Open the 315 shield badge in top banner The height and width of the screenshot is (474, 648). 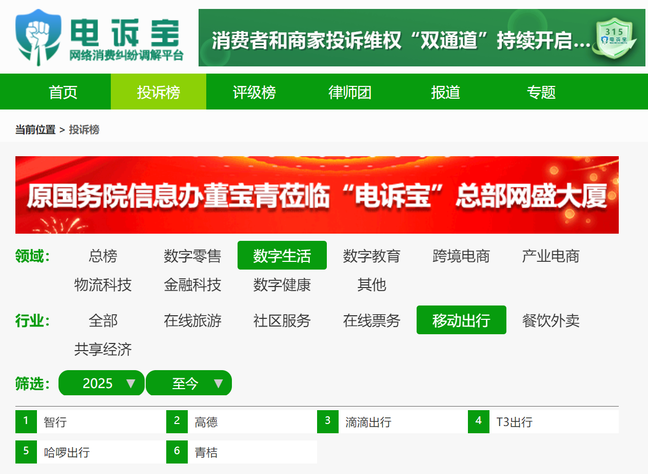tap(614, 37)
